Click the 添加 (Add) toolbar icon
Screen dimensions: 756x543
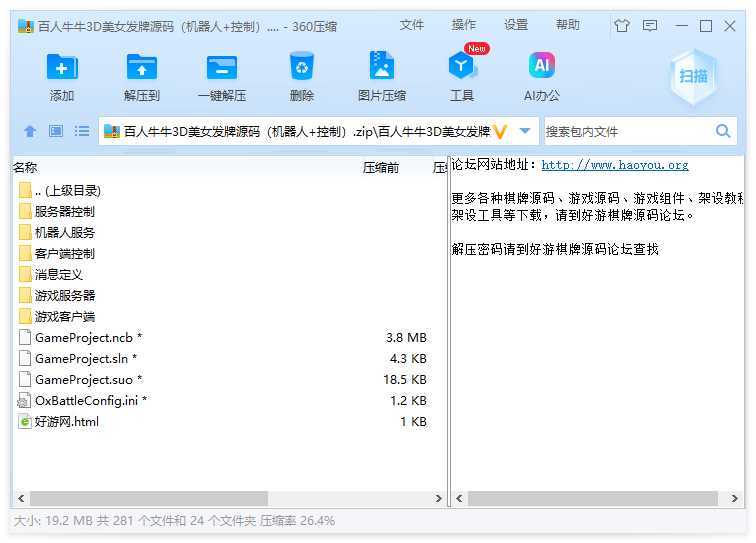click(62, 68)
